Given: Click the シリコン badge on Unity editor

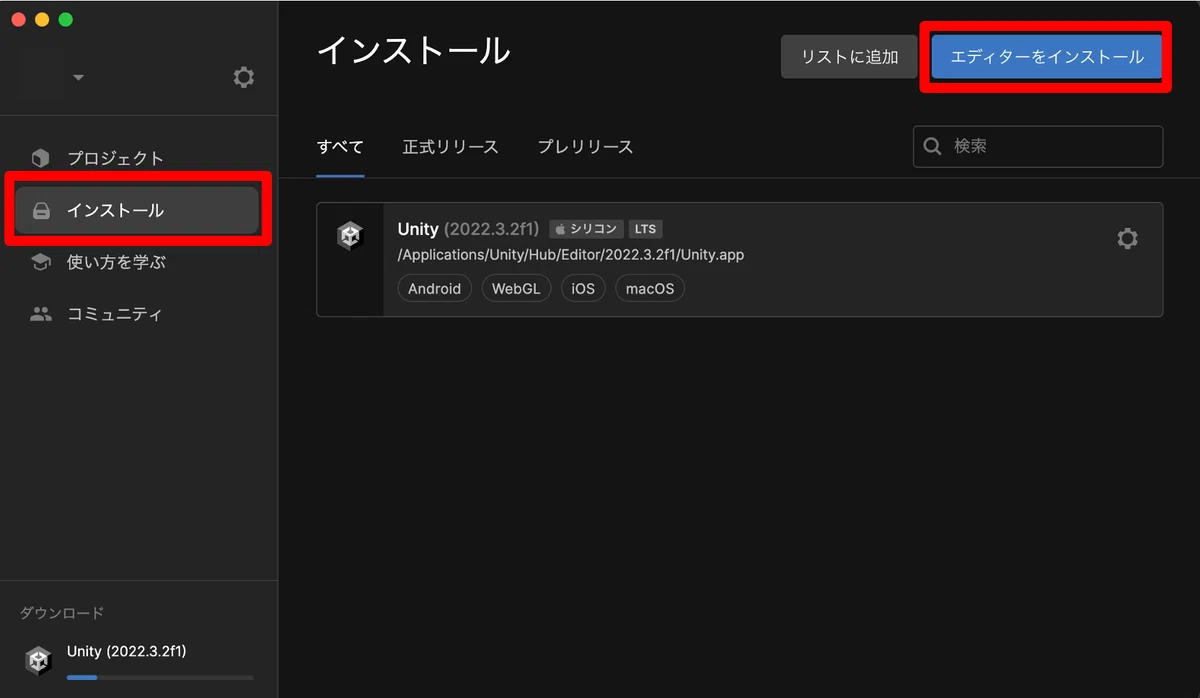Looking at the screenshot, I should [586, 229].
